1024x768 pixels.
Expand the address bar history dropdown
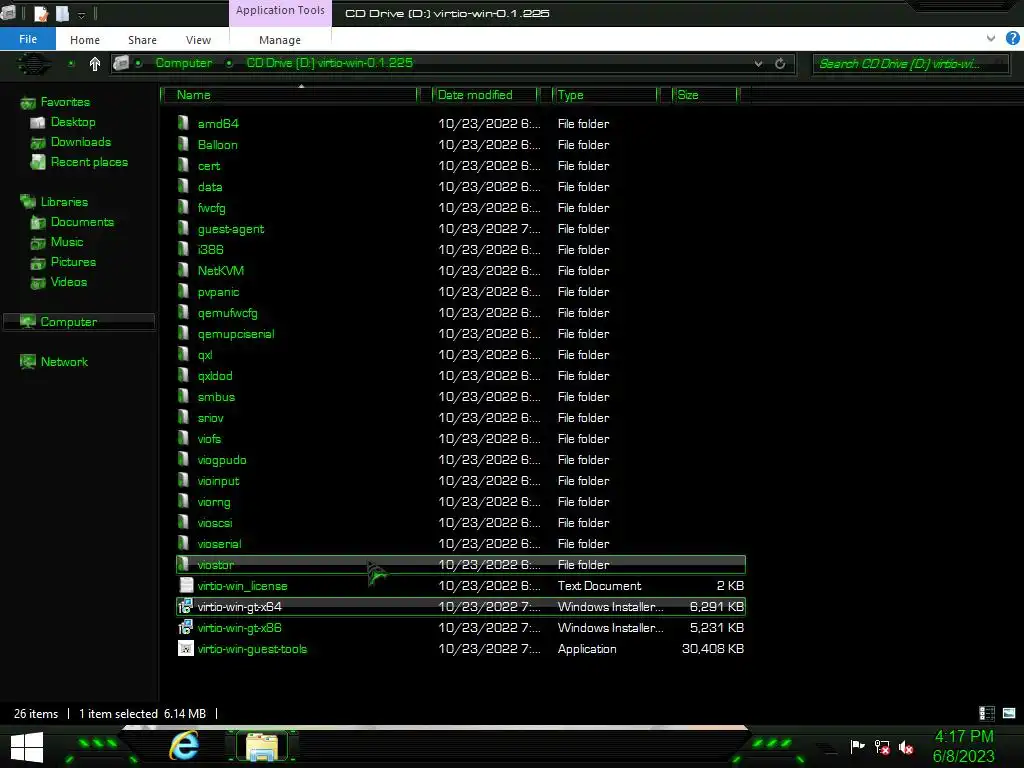pos(758,63)
